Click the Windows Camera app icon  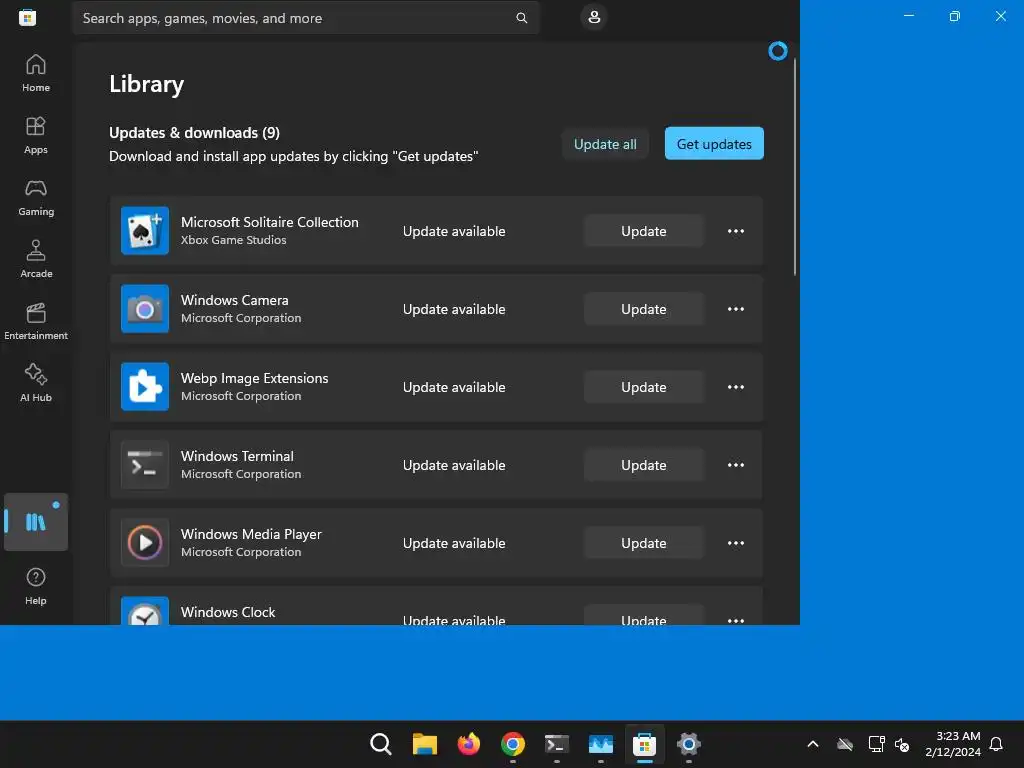click(x=145, y=309)
